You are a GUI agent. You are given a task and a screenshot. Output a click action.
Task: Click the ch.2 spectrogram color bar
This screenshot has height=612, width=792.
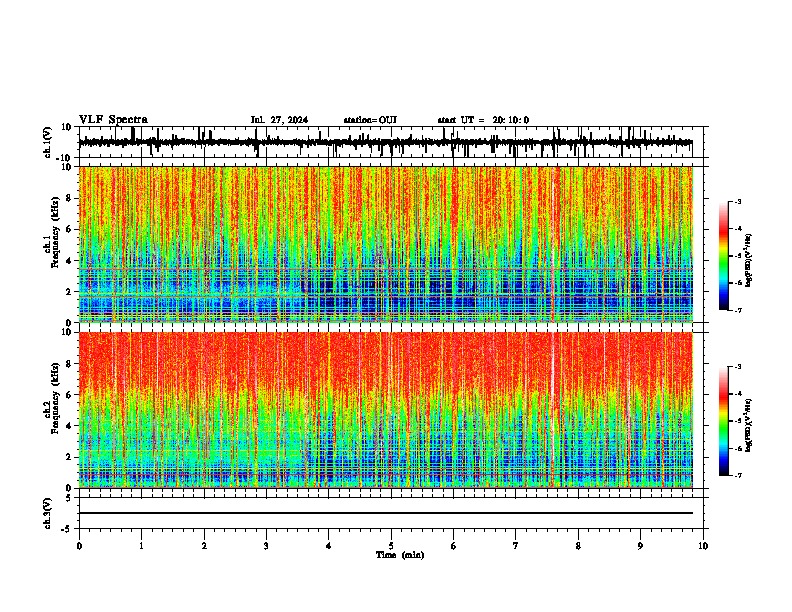coord(723,421)
